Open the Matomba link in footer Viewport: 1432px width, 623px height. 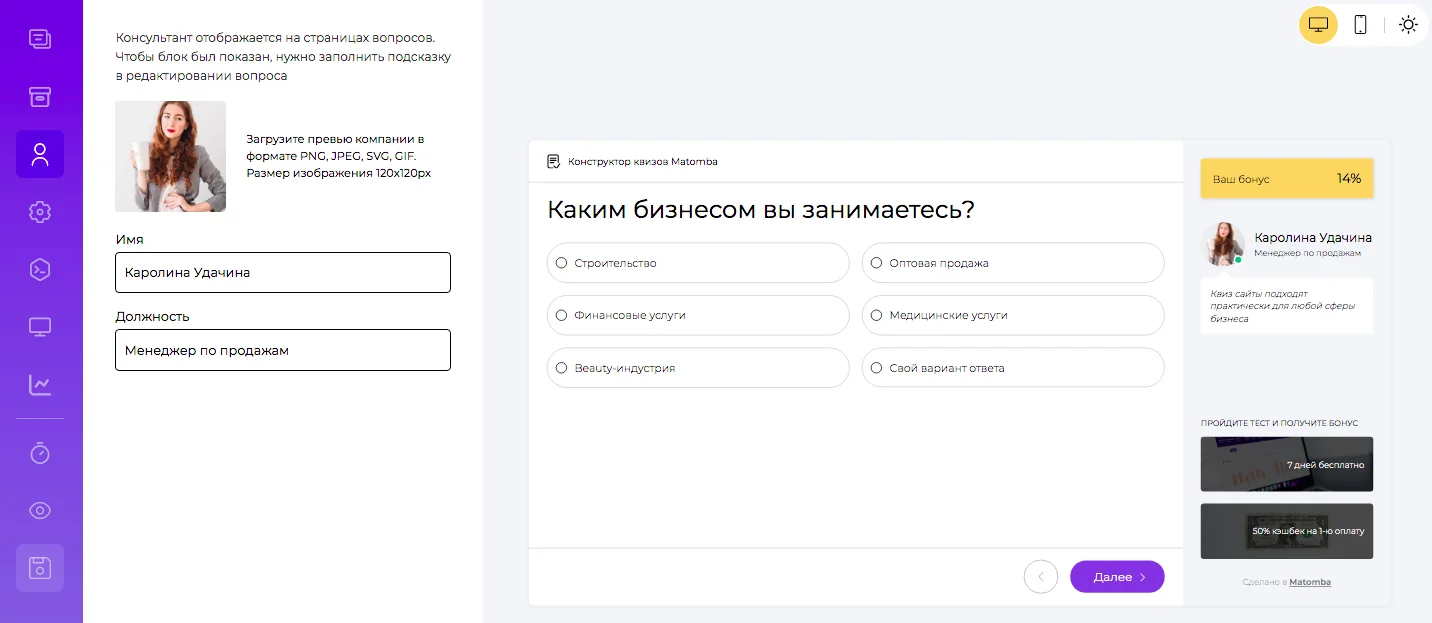point(1310,582)
